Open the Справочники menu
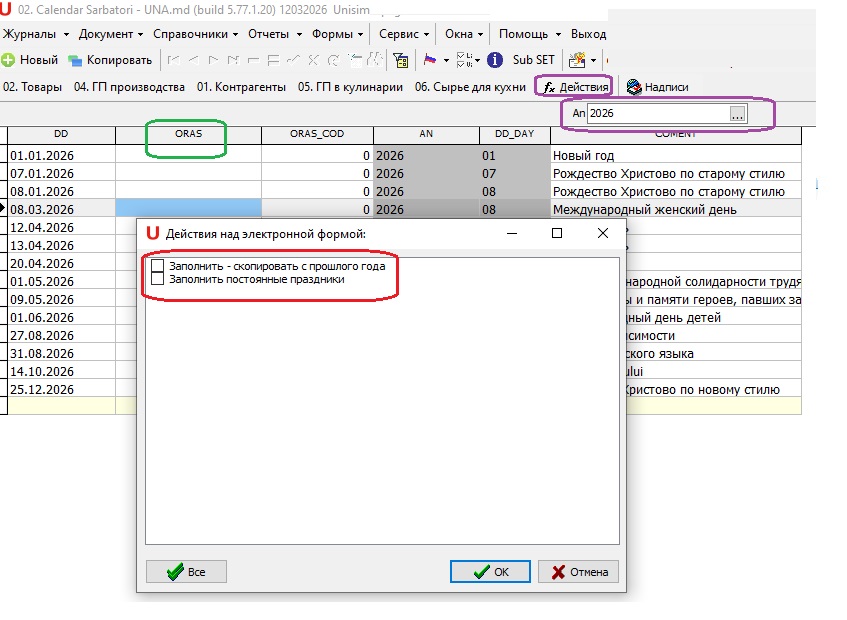The width and height of the screenshot is (847, 620). (196, 34)
